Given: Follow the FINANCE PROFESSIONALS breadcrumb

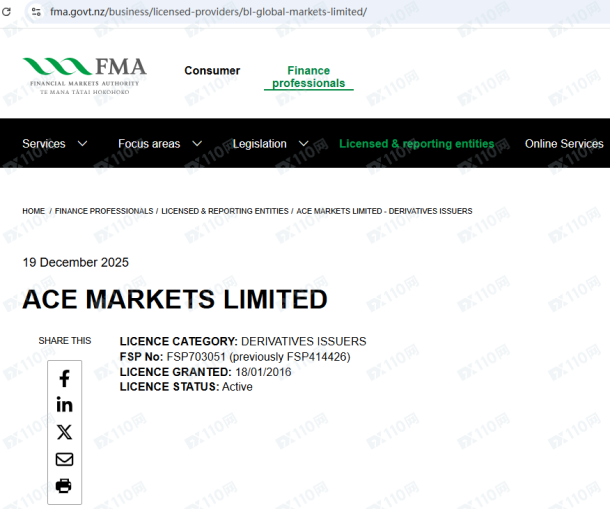Looking at the screenshot, I should pyautogui.click(x=104, y=211).
